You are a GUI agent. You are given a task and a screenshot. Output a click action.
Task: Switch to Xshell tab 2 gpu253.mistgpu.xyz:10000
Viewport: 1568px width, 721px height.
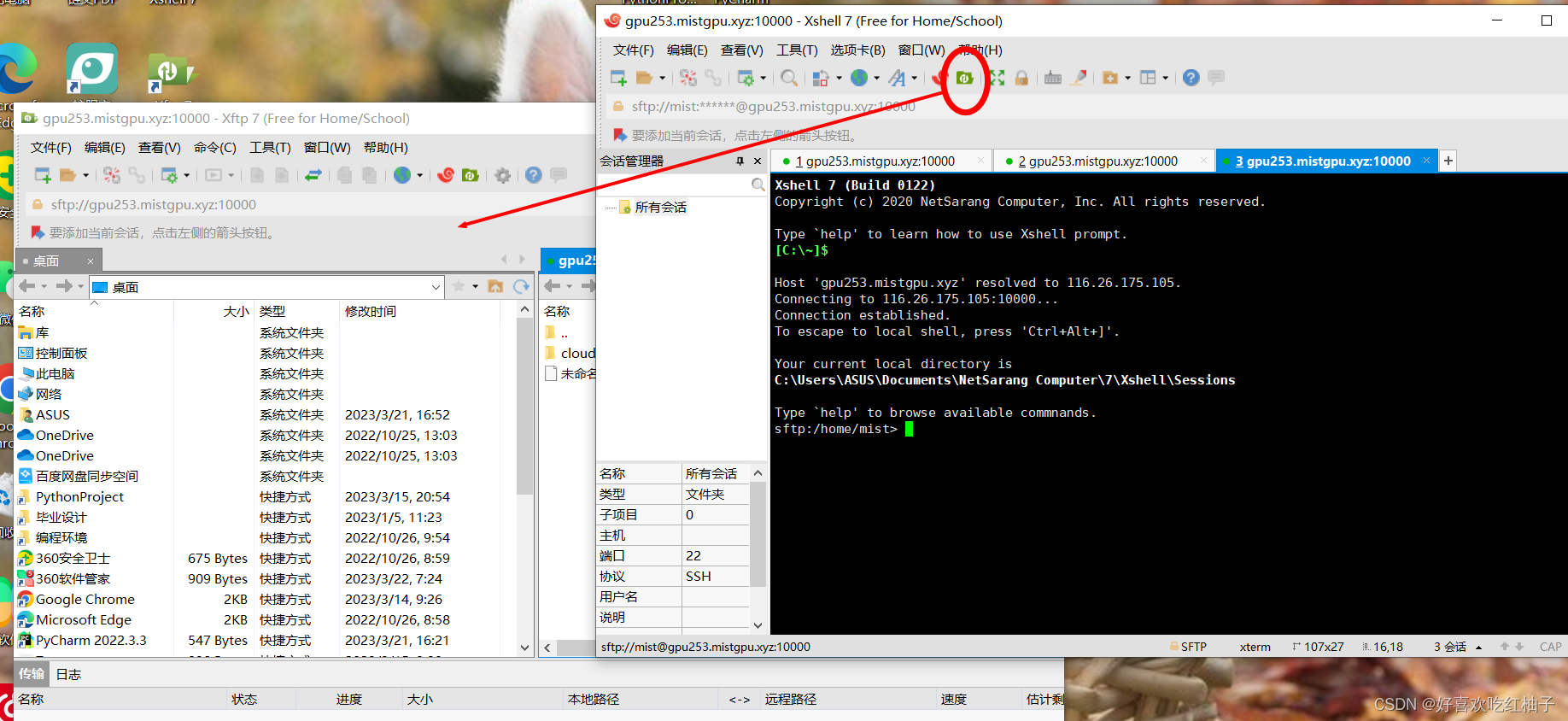point(1103,161)
